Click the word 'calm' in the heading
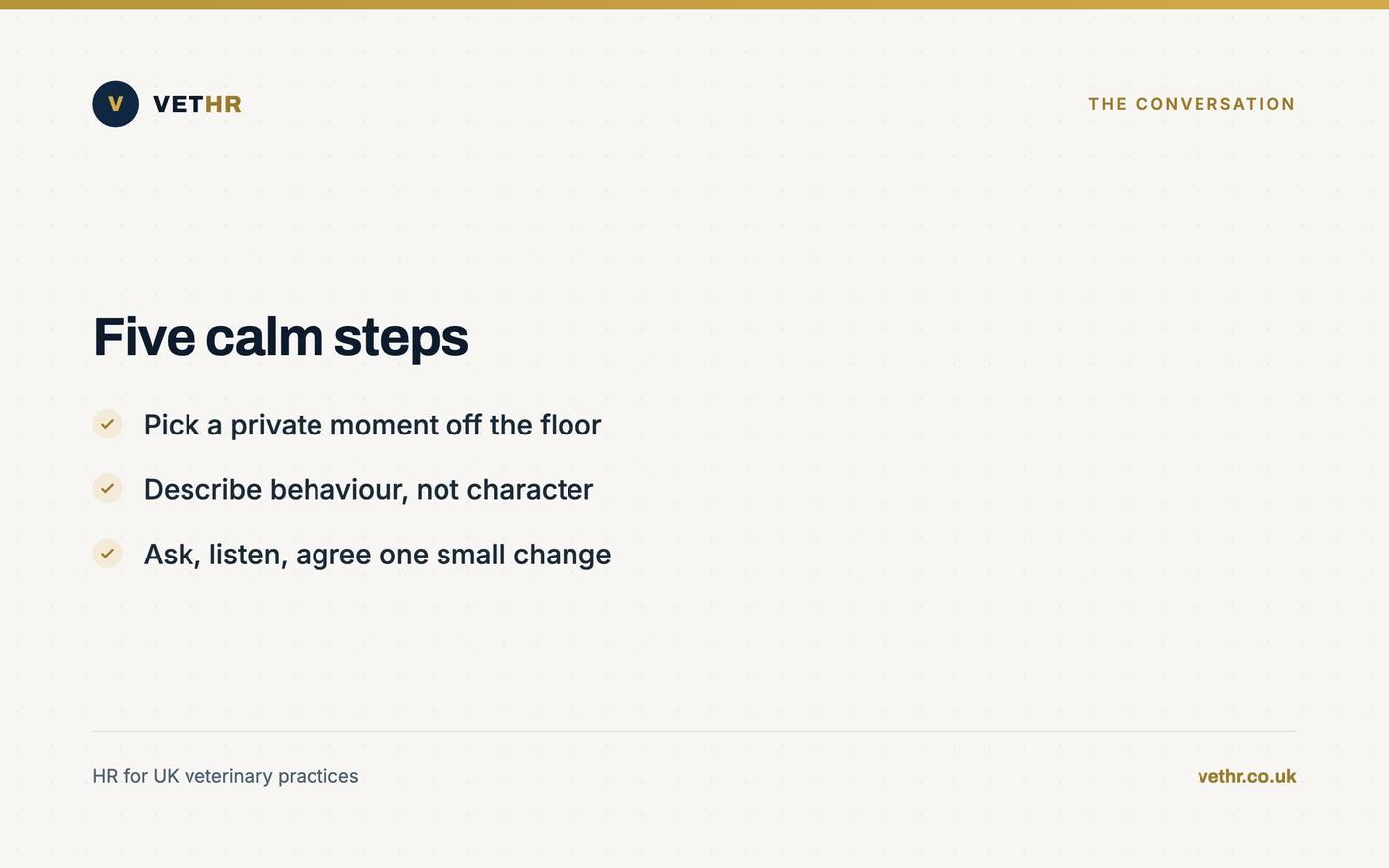This screenshot has height=868, width=1389. click(x=264, y=337)
